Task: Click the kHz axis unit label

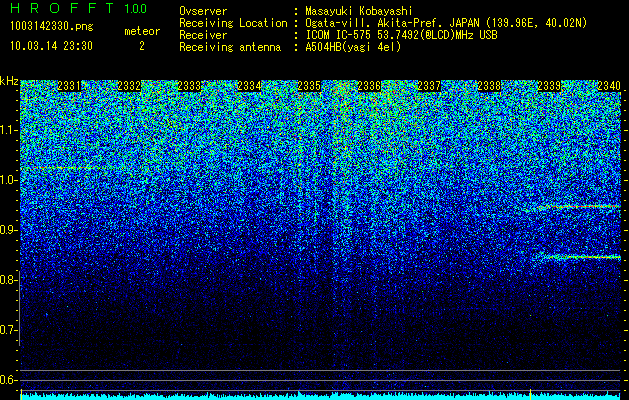Action: pyautogui.click(x=9, y=81)
